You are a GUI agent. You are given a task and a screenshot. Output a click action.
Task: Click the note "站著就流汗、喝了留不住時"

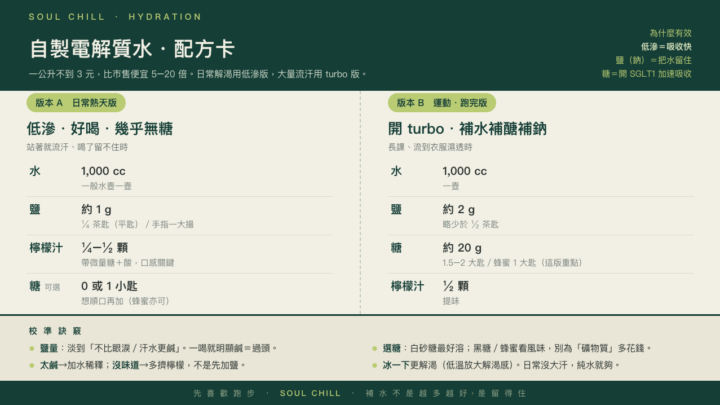[x=77, y=147]
